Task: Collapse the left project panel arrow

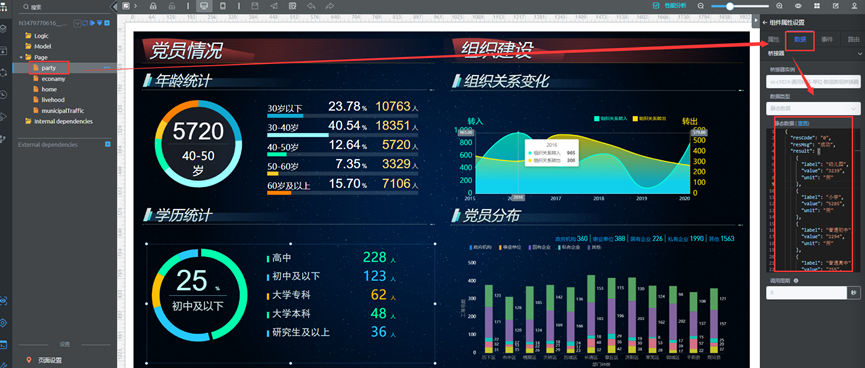Action: (114, 7)
